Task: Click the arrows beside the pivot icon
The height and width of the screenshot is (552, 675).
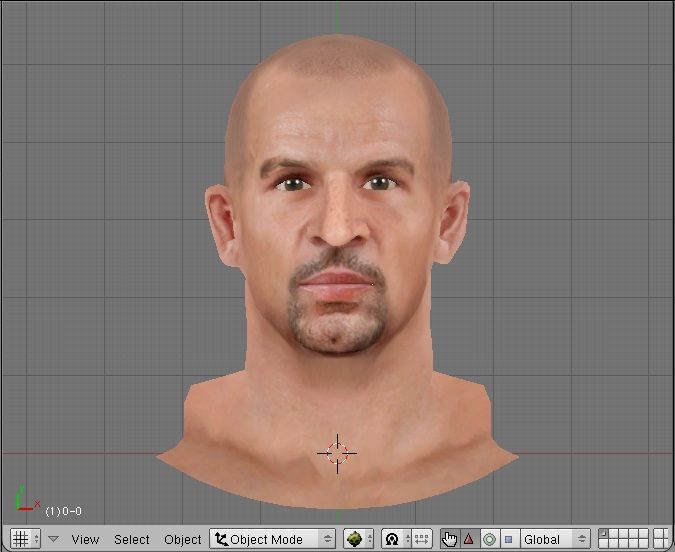Action: tap(405, 539)
